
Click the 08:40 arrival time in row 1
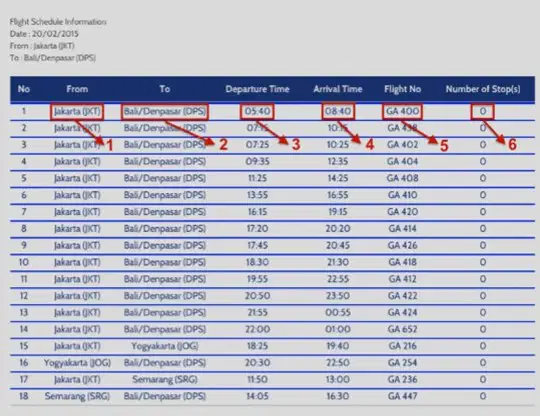point(338,111)
